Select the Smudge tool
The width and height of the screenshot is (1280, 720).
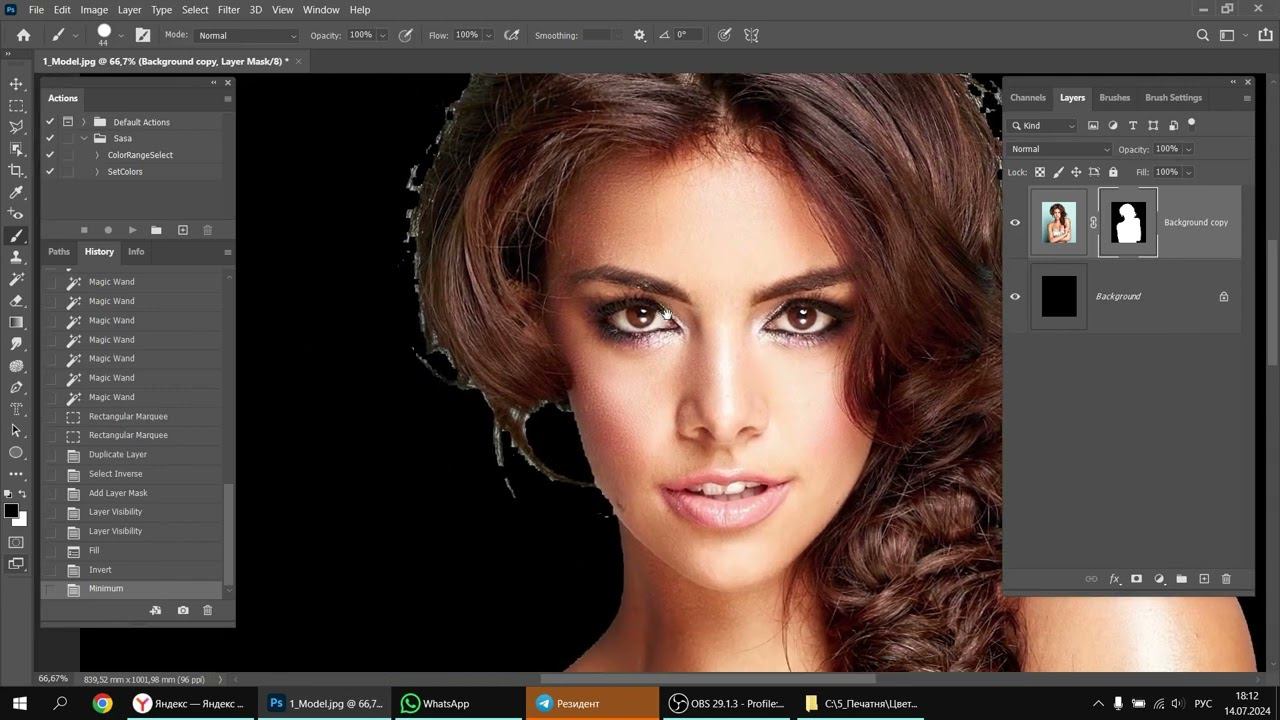point(16,344)
